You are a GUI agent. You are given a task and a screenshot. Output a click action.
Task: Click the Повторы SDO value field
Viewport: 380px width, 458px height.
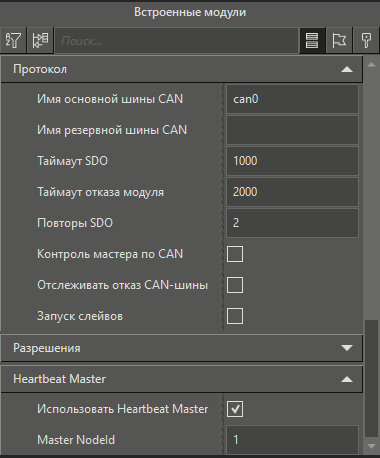[x=292, y=223]
